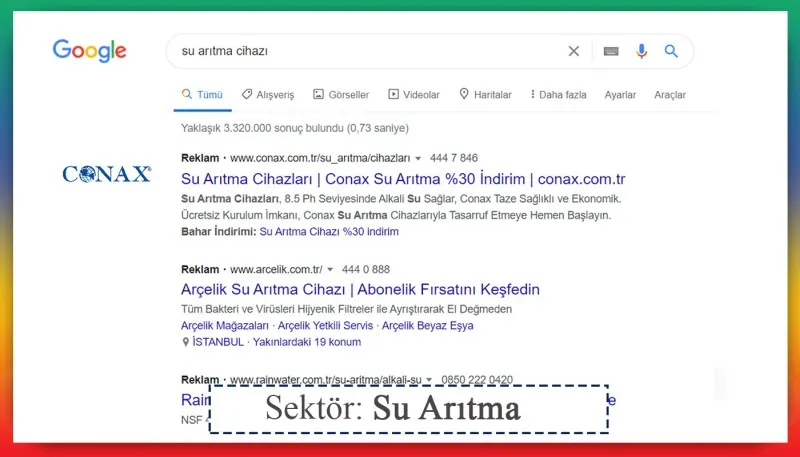Viewport: 800px width, 457px height.
Task: Open Arçelik Su Arıtma Cihazı ad title
Action: tap(360, 290)
